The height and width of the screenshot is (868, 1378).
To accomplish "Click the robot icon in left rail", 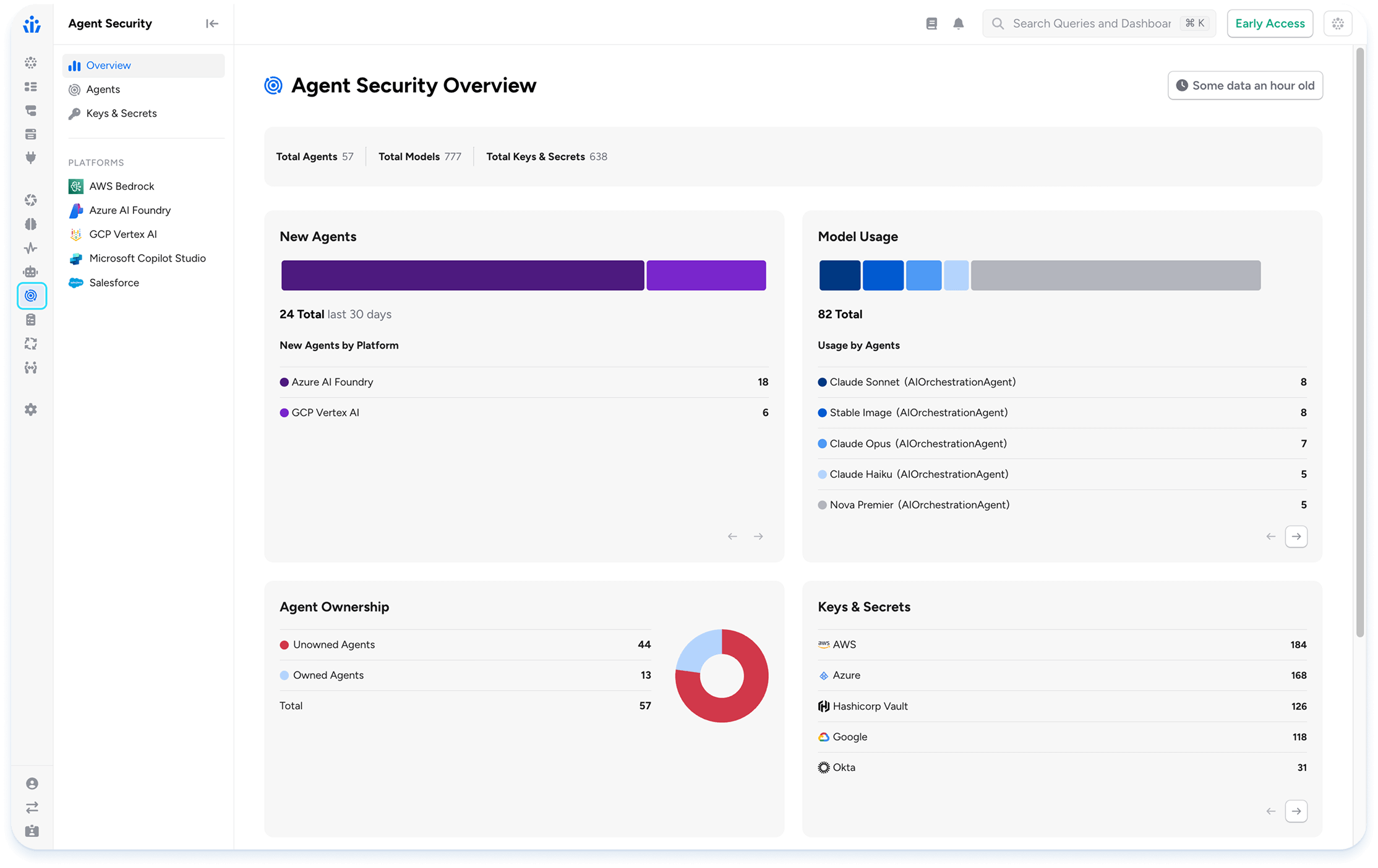I will point(31,271).
